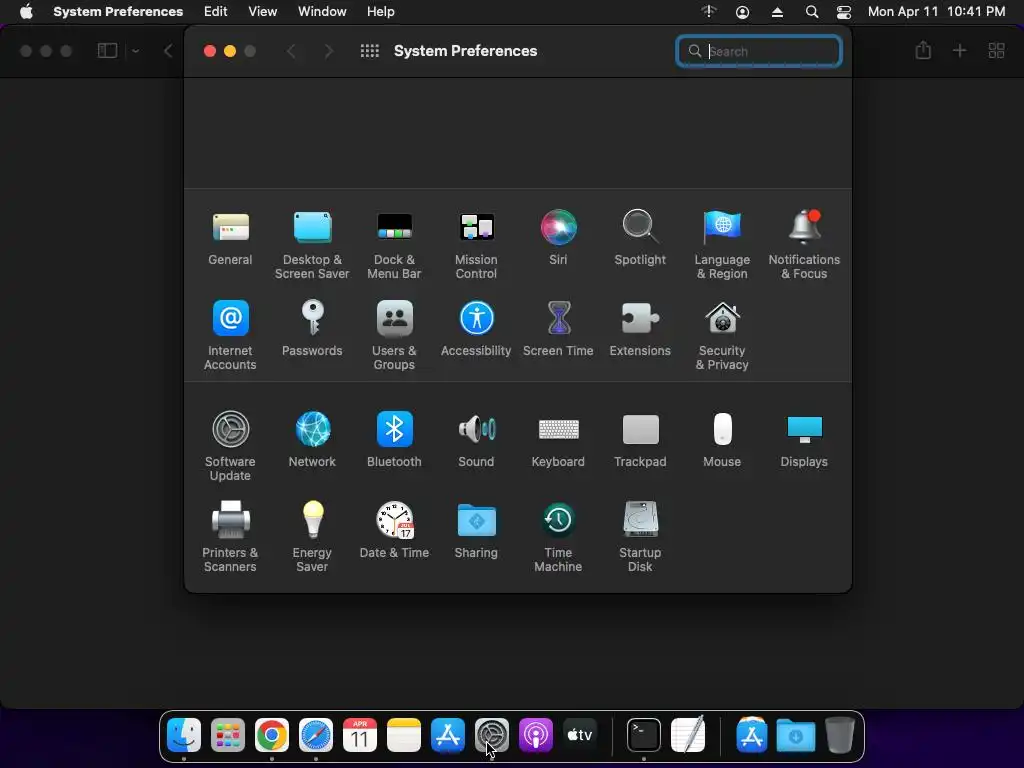
Task: Show tab overview in the background window
Action: [x=997, y=50]
